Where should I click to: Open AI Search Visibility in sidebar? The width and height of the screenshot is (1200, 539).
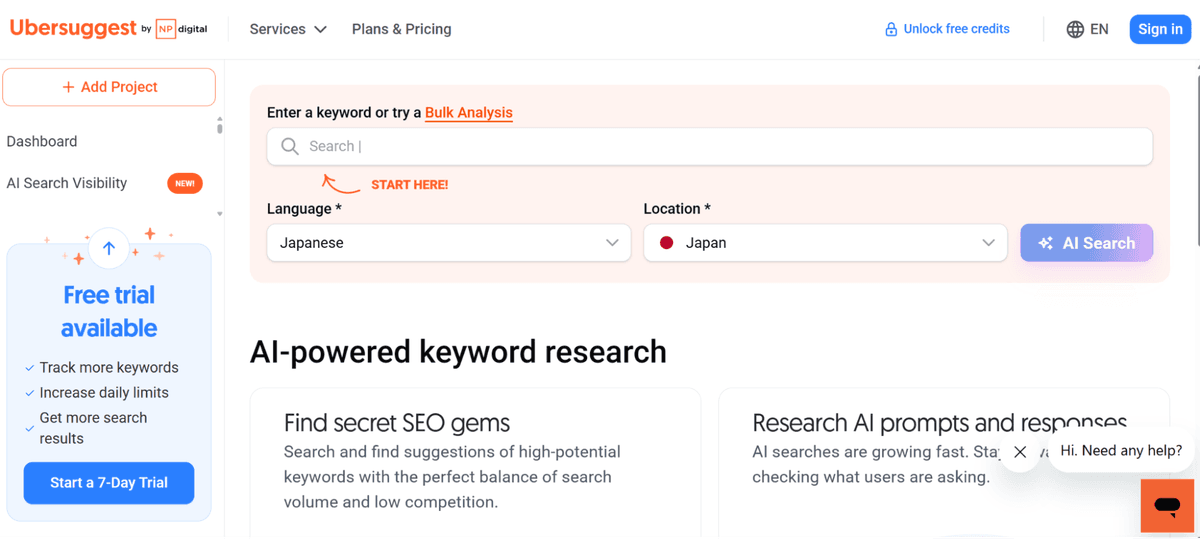click(x=67, y=183)
